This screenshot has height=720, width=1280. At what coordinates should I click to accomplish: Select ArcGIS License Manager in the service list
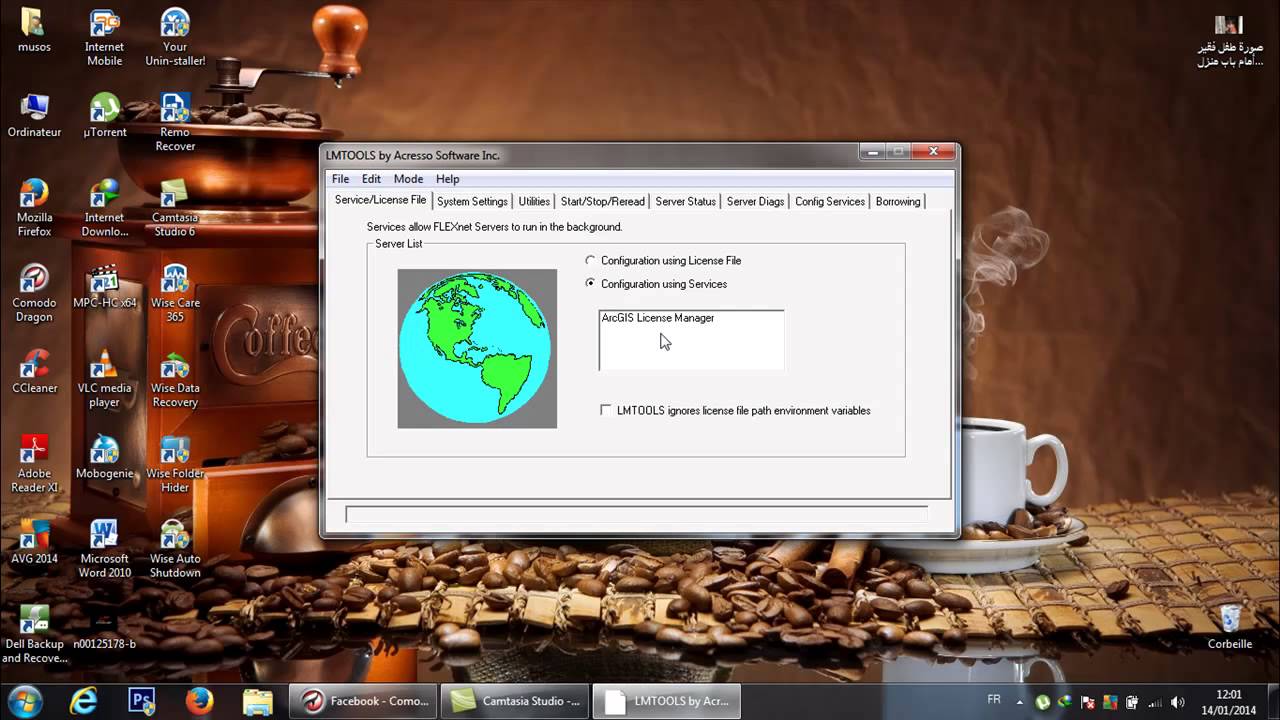[x=658, y=318]
